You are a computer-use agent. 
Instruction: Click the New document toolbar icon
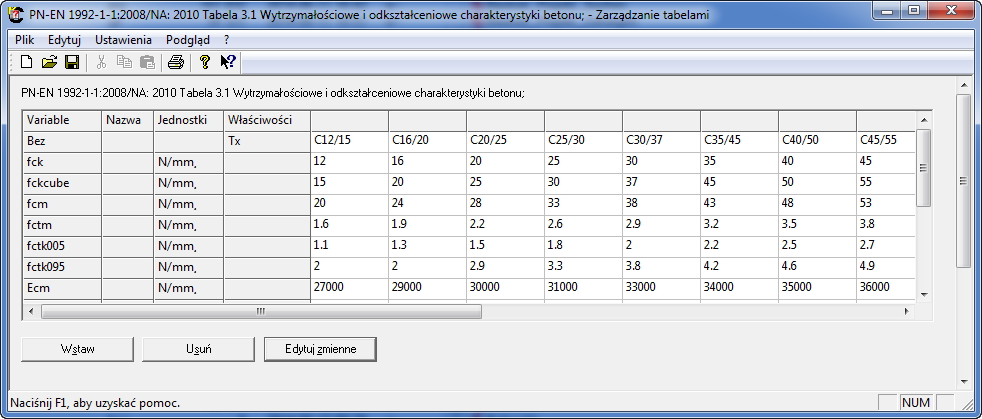coord(27,62)
